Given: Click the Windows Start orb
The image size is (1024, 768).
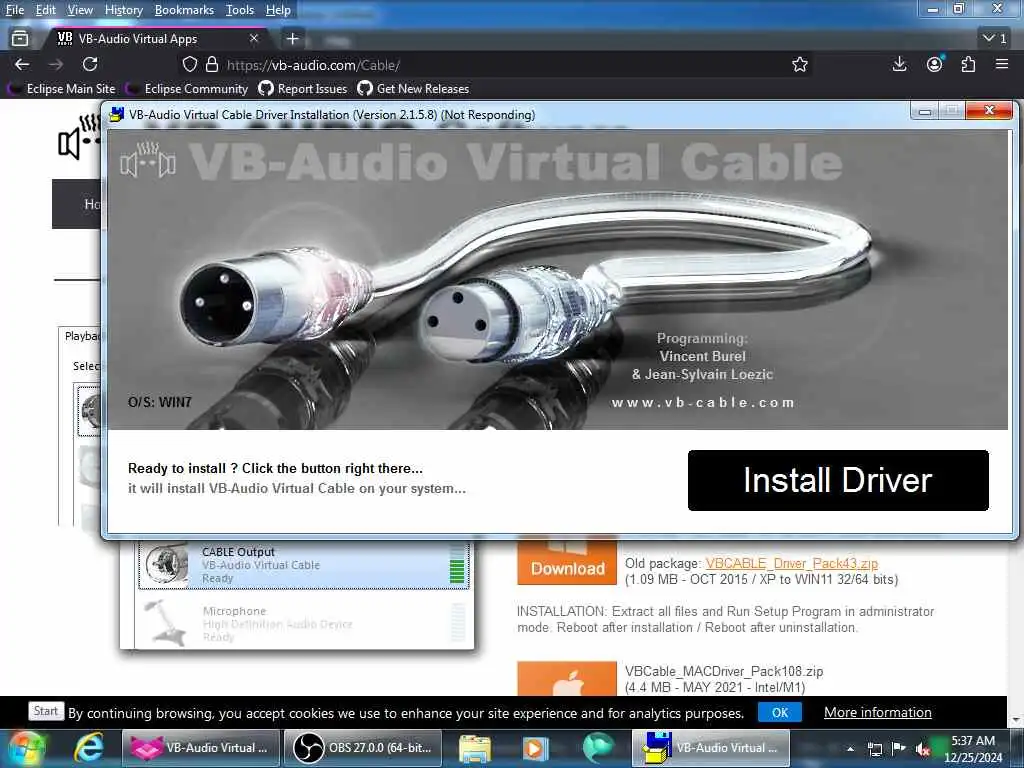Looking at the screenshot, I should [x=27, y=748].
